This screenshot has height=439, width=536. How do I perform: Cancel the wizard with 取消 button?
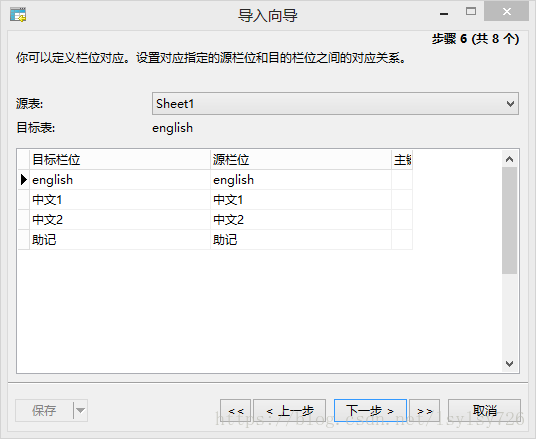click(x=484, y=410)
